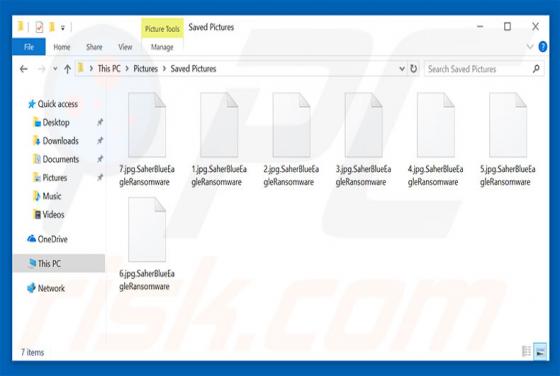Open Documents in the navigation pane
Image resolution: width=560 pixels, height=376 pixels.
pos(56,159)
